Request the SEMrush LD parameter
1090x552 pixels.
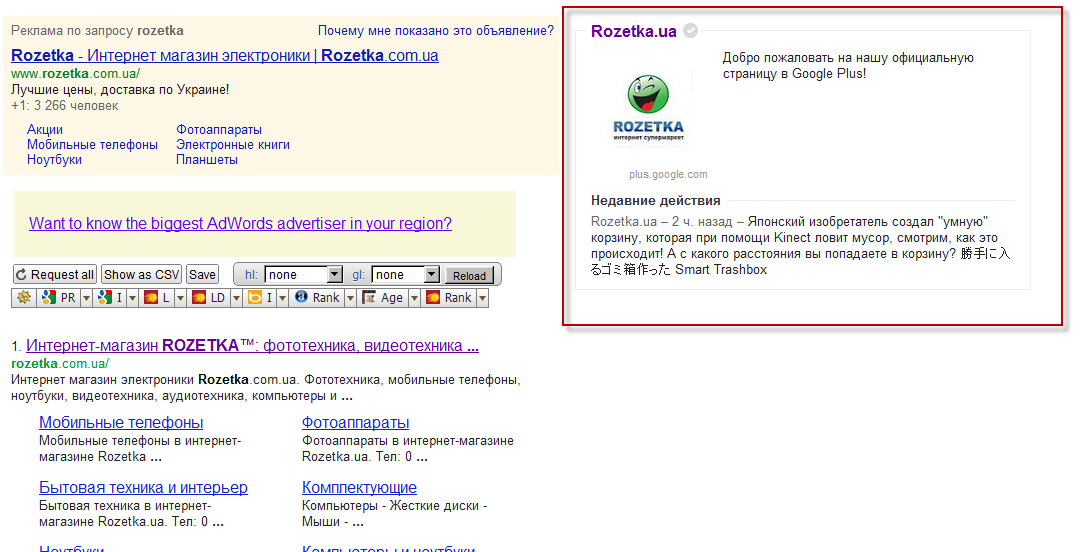click(209, 298)
